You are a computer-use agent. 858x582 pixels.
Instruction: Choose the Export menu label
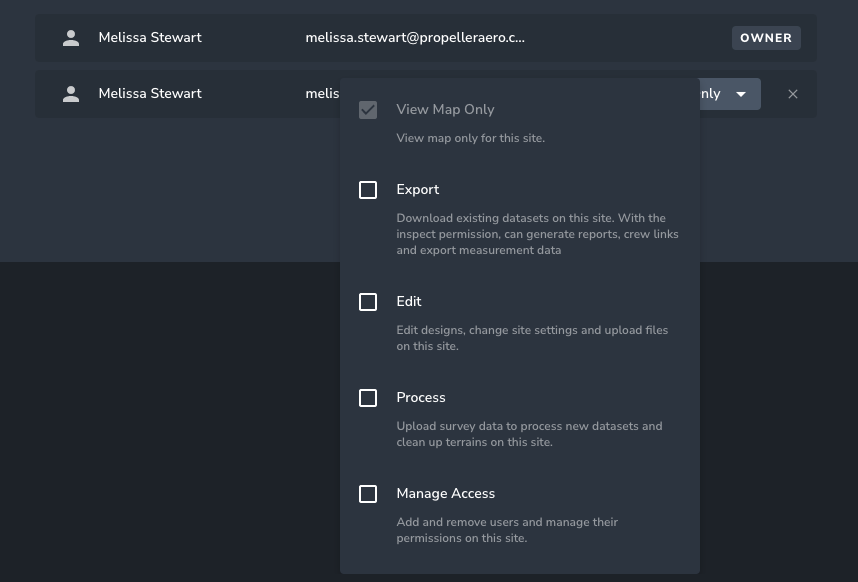pyautogui.click(x=418, y=190)
